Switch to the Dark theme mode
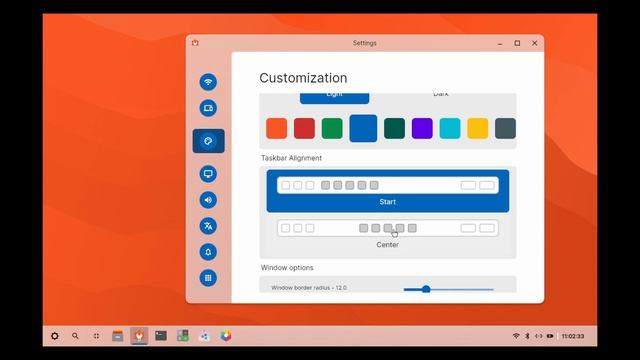The width and height of the screenshot is (640, 360). [440, 96]
